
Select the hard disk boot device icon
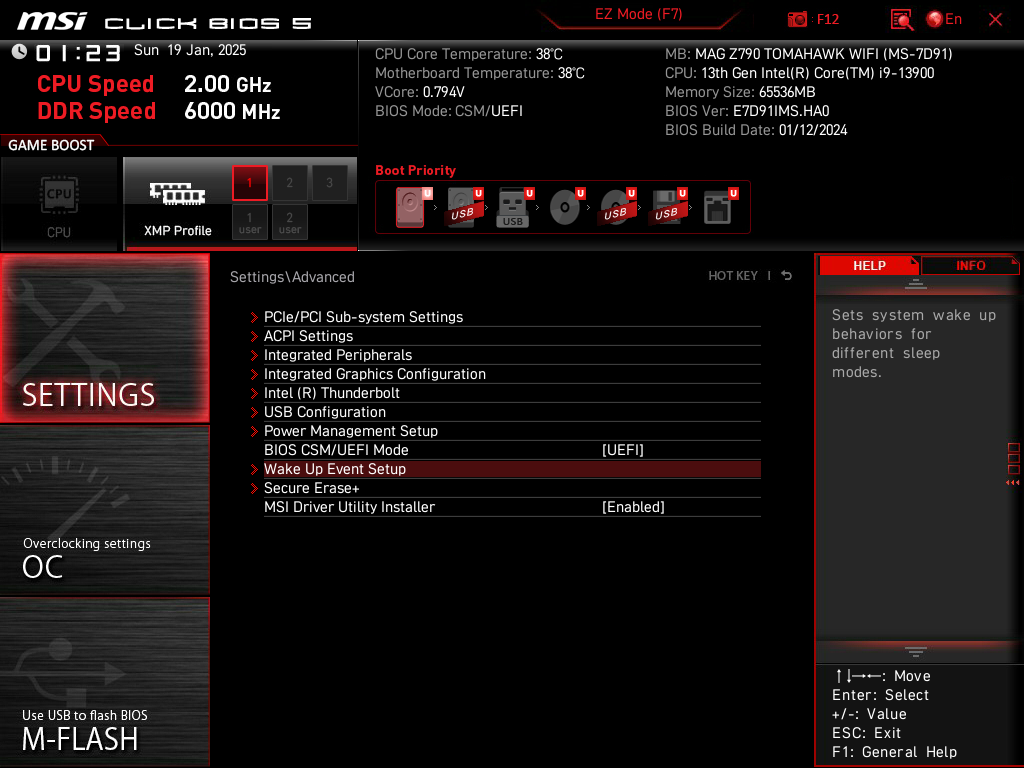click(412, 207)
